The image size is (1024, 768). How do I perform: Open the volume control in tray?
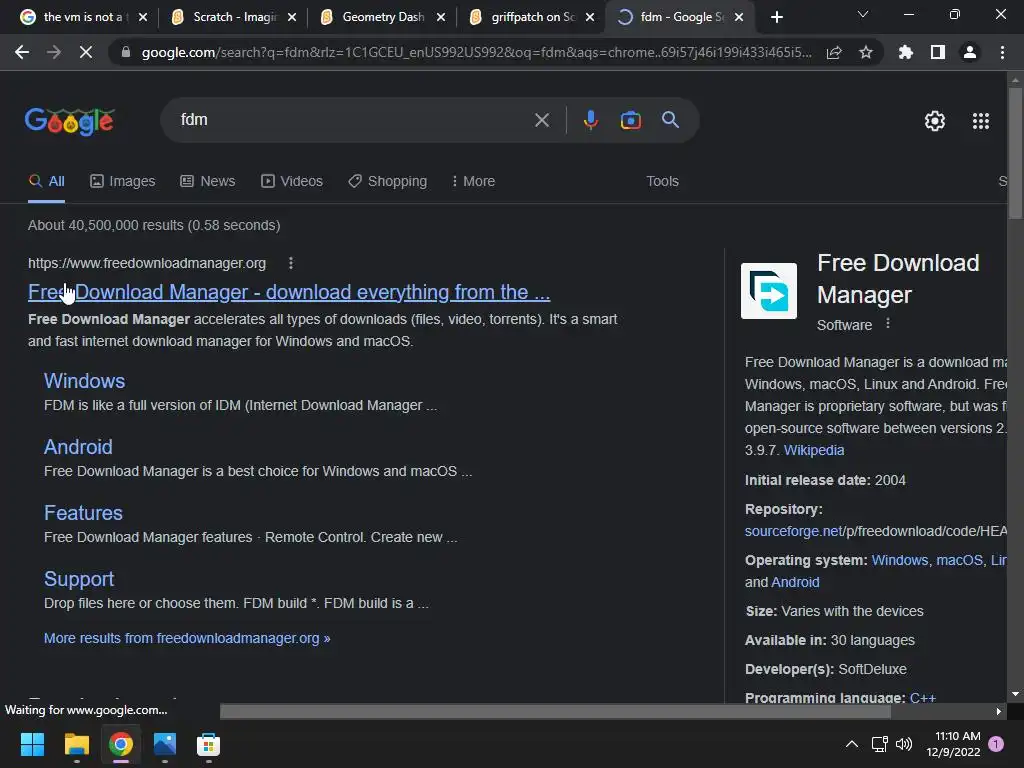[904, 744]
